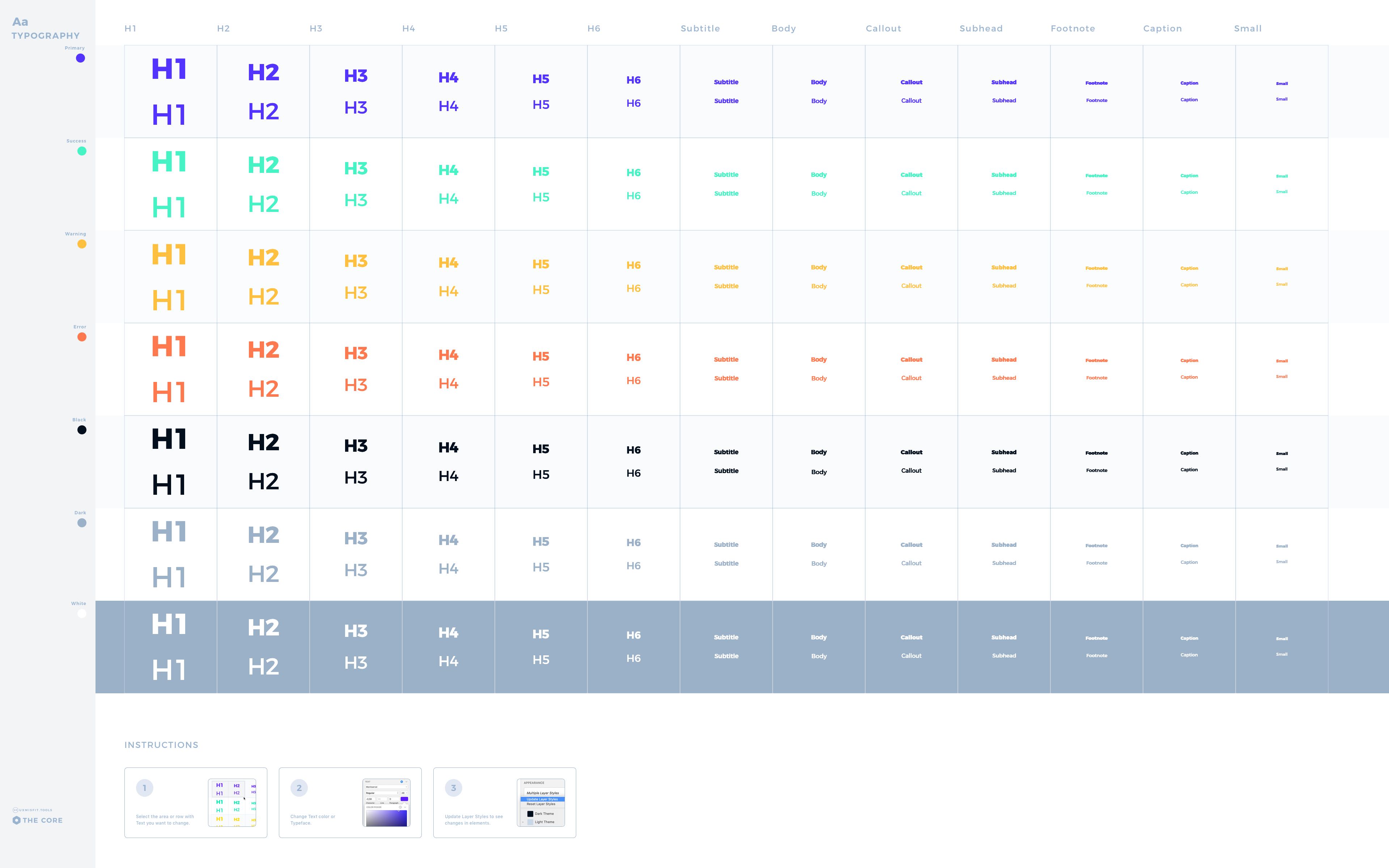Image resolution: width=1389 pixels, height=868 pixels.
Task: Select the Error orange color dot
Action: [82, 337]
